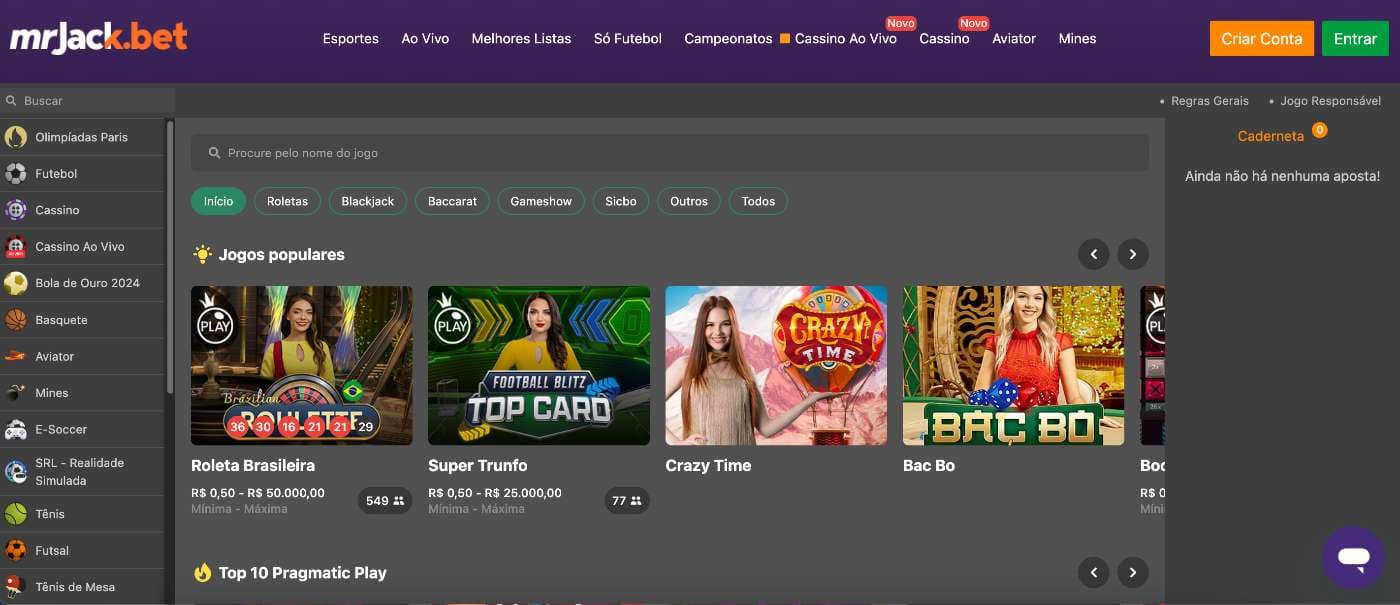
Task: Click the mrjack.bet logo
Action: tap(99, 37)
